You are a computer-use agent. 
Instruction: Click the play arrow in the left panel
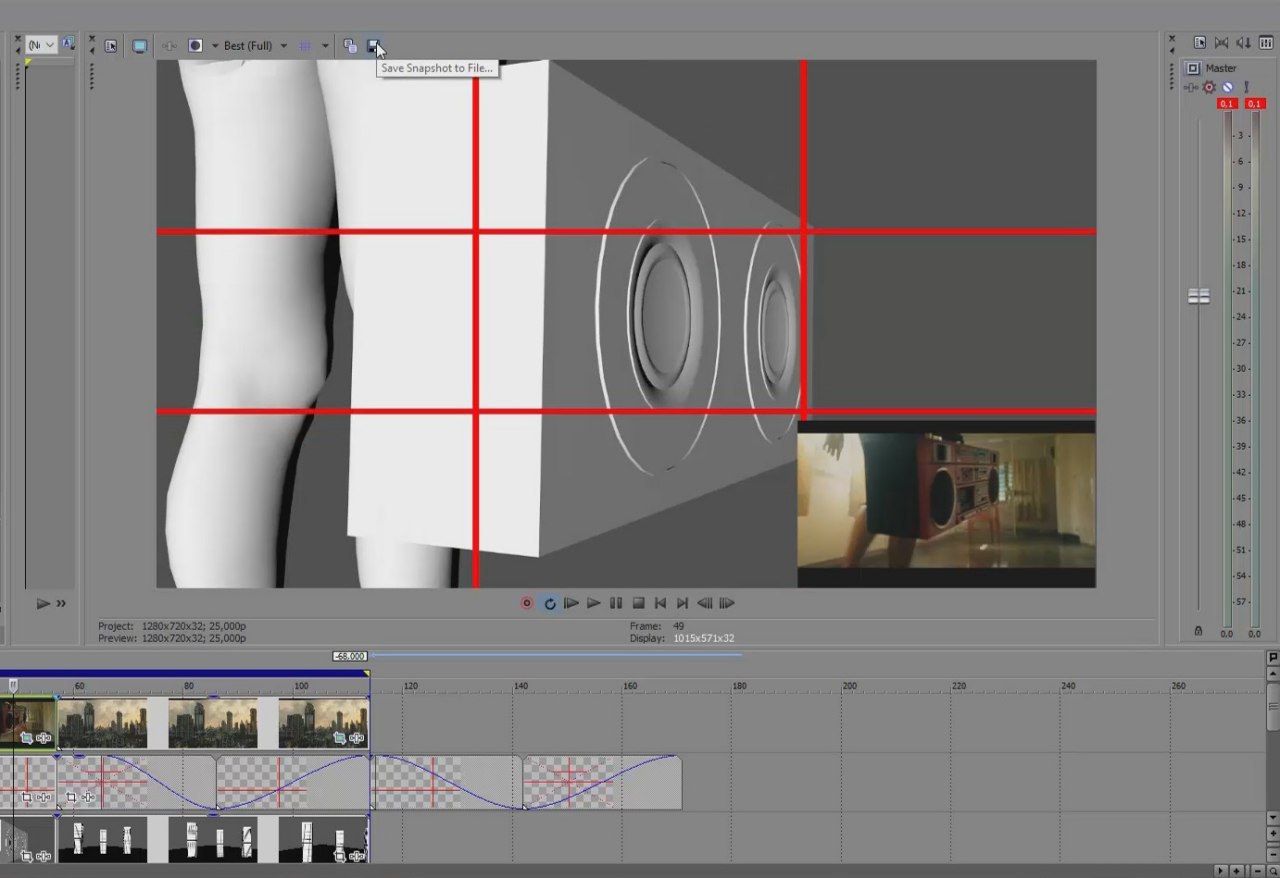point(43,603)
